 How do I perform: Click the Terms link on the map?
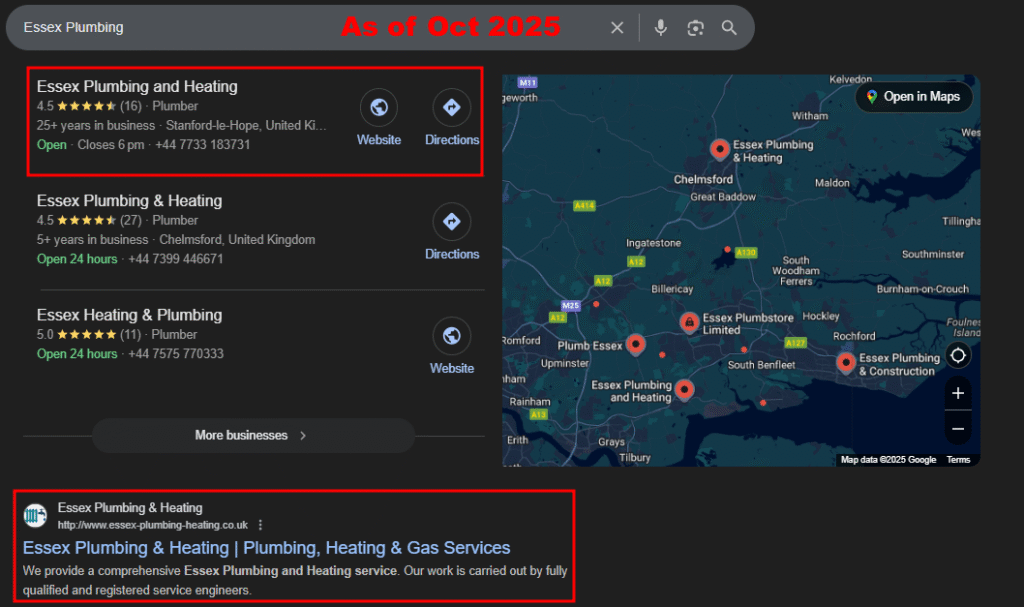tap(958, 460)
